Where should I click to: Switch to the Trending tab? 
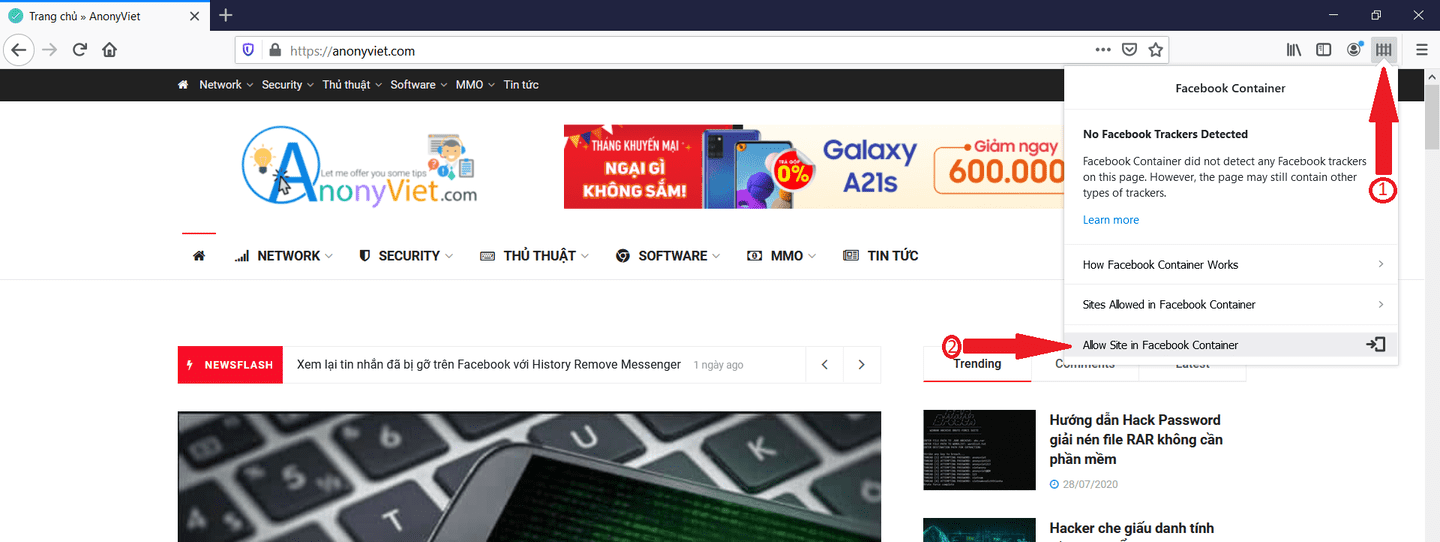[x=977, y=364]
